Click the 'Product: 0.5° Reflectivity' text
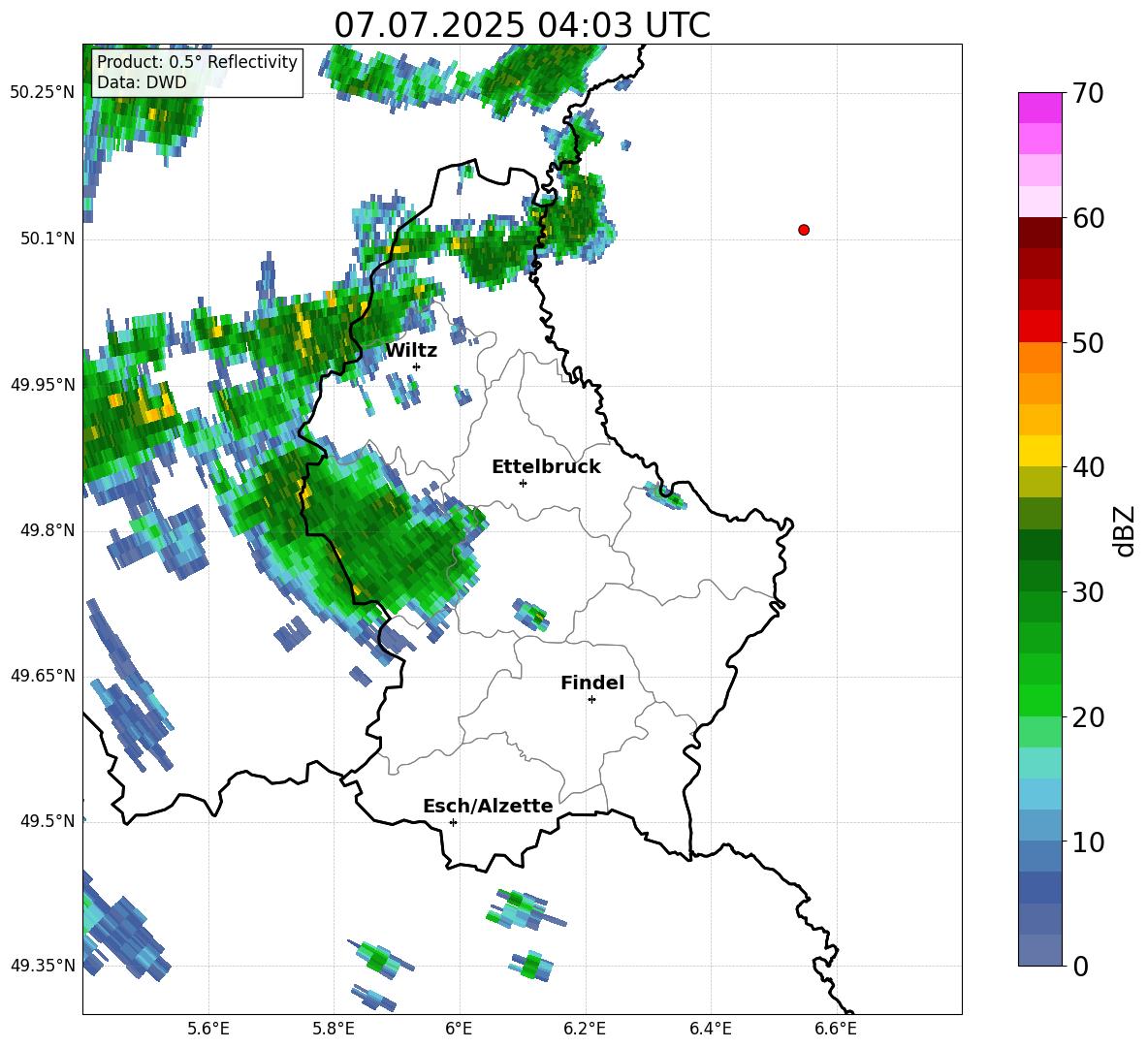 click(197, 61)
